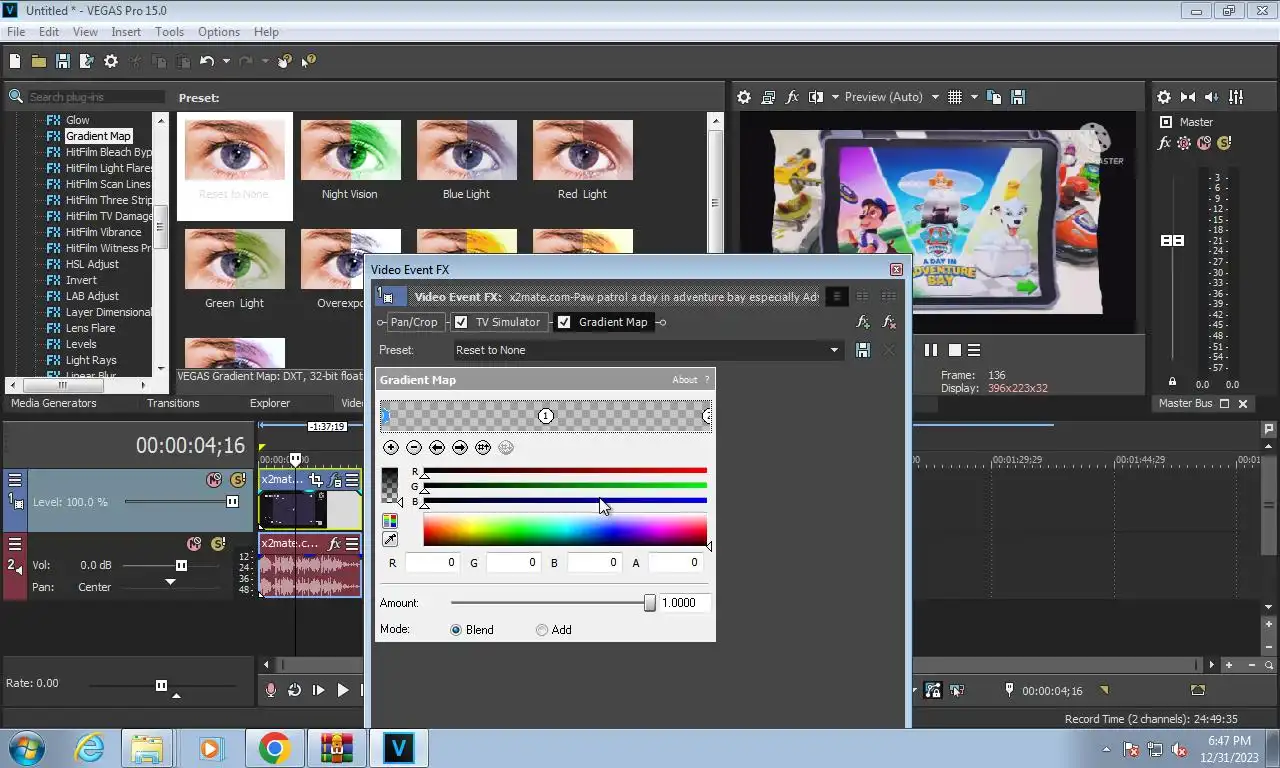Open preview transport hamburger menu
This screenshot has height=768, width=1280.
974,350
